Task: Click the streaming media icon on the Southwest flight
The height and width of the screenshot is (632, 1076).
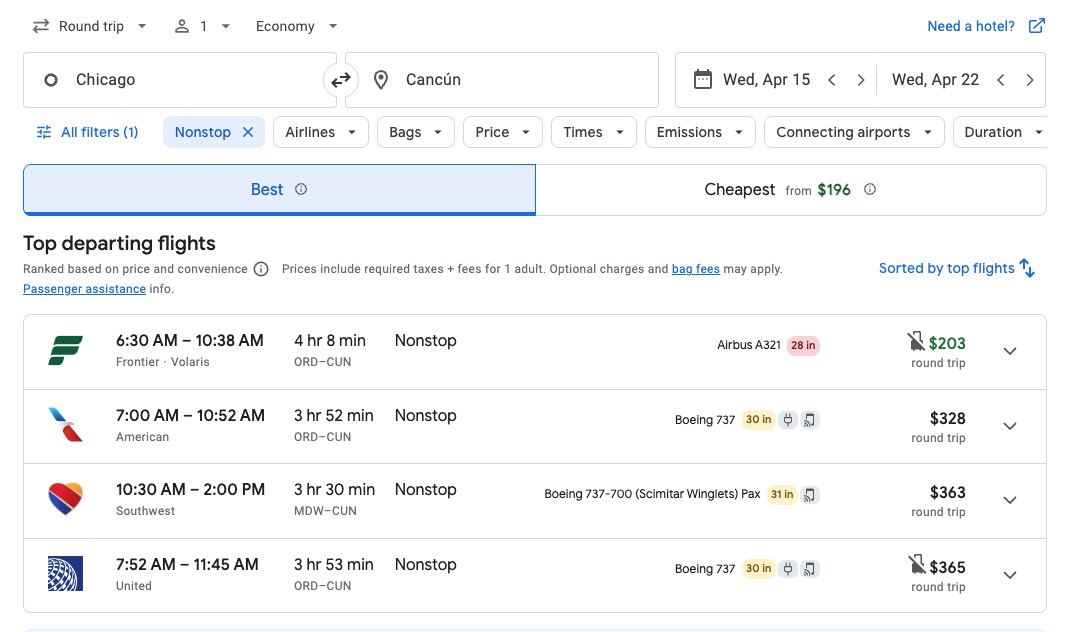Action: coord(810,494)
